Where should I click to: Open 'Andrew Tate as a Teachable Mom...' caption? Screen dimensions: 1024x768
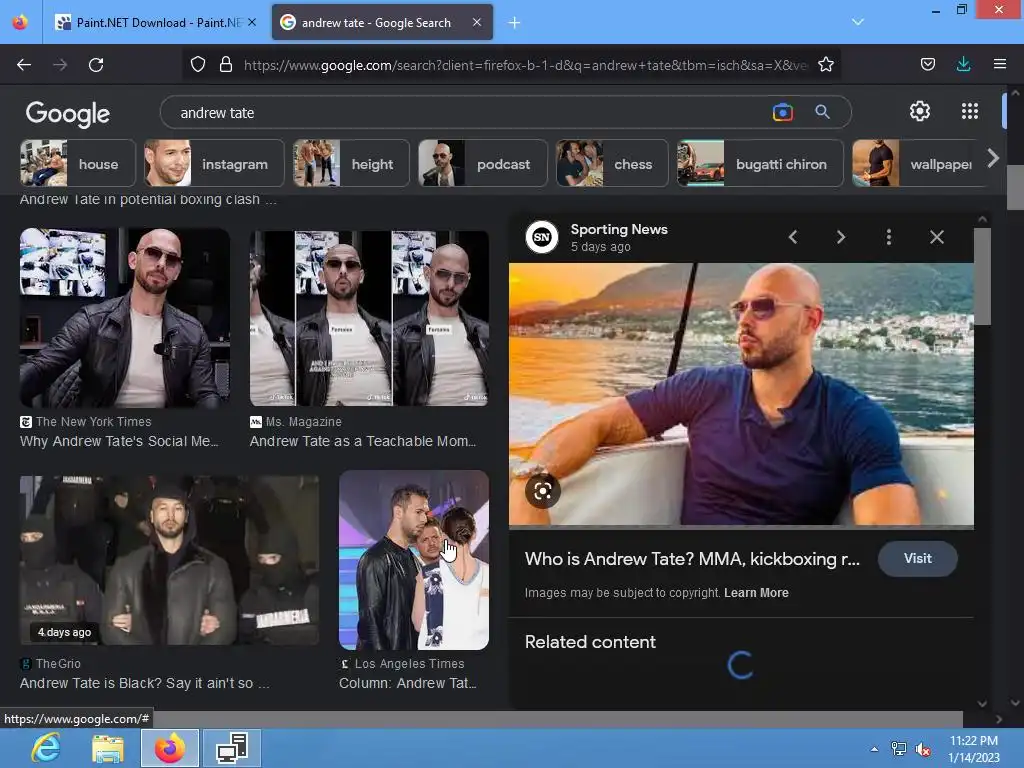(363, 441)
